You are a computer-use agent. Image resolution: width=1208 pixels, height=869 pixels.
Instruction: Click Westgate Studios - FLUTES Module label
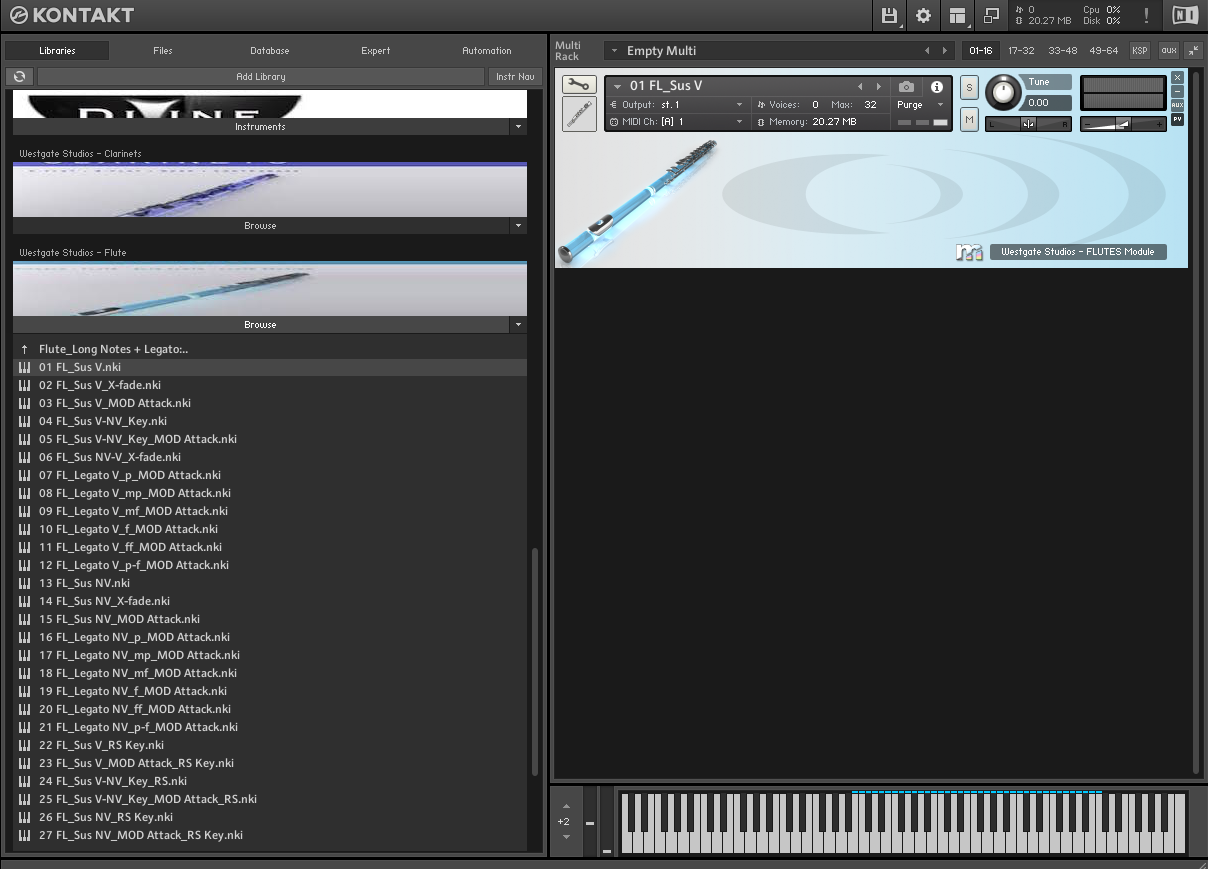pos(1078,252)
